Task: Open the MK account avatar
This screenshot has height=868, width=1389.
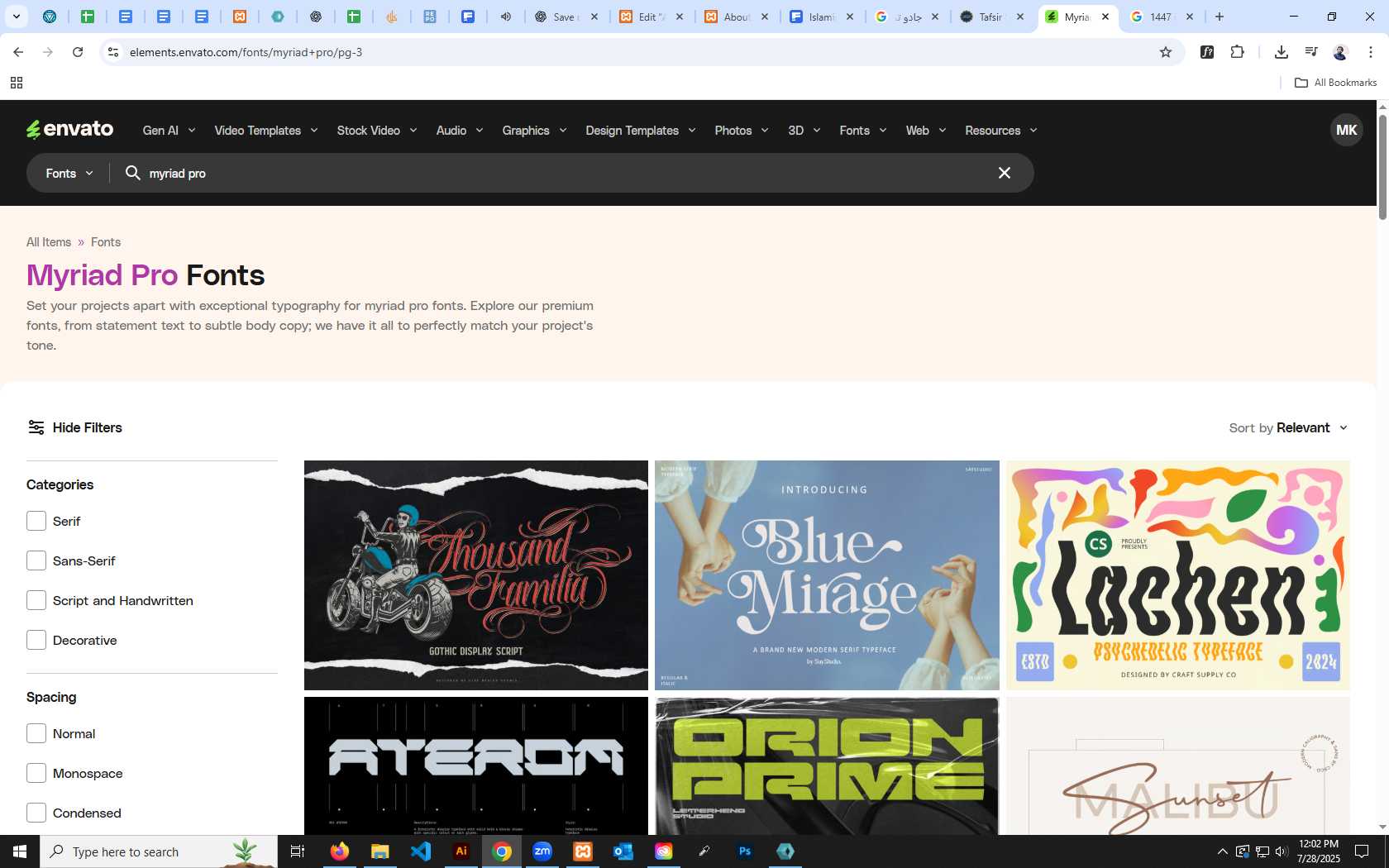Action: coord(1346,130)
